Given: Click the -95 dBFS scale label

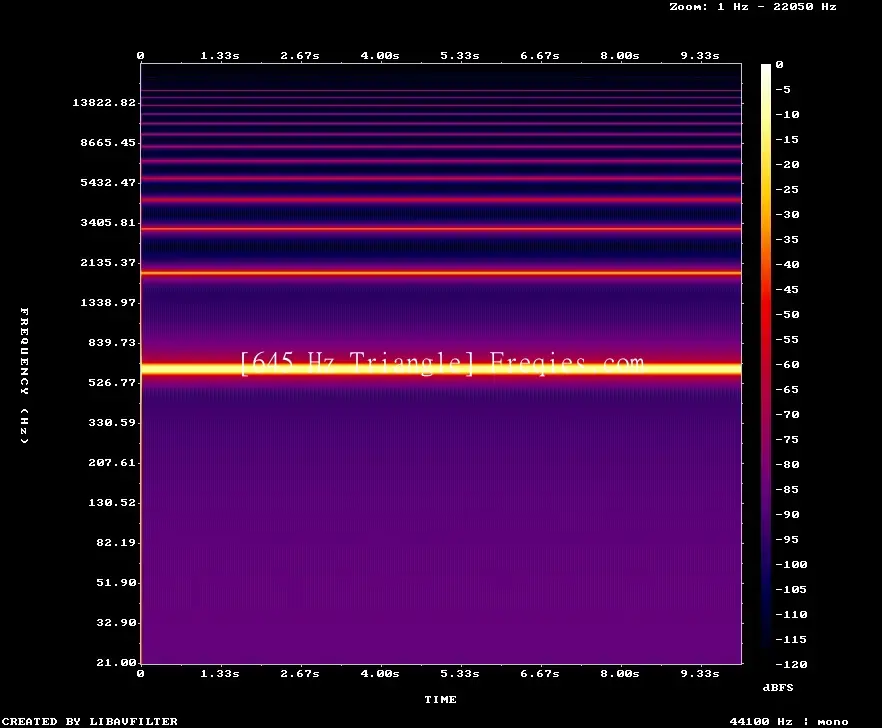Looking at the screenshot, I should 787,540.
